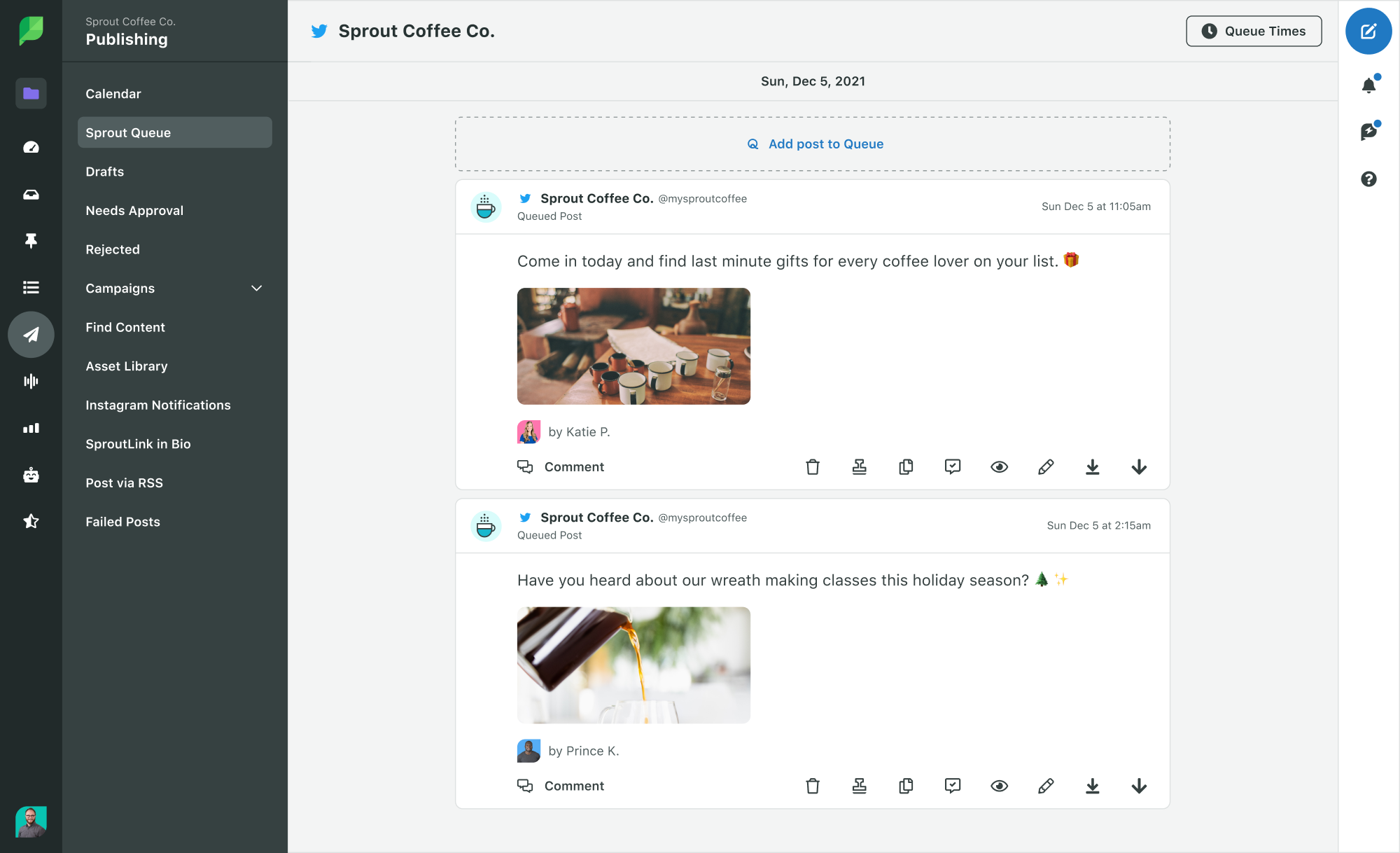1400x853 pixels.
Task: Expand the Campaigns section in sidebar
Action: pyautogui.click(x=258, y=288)
